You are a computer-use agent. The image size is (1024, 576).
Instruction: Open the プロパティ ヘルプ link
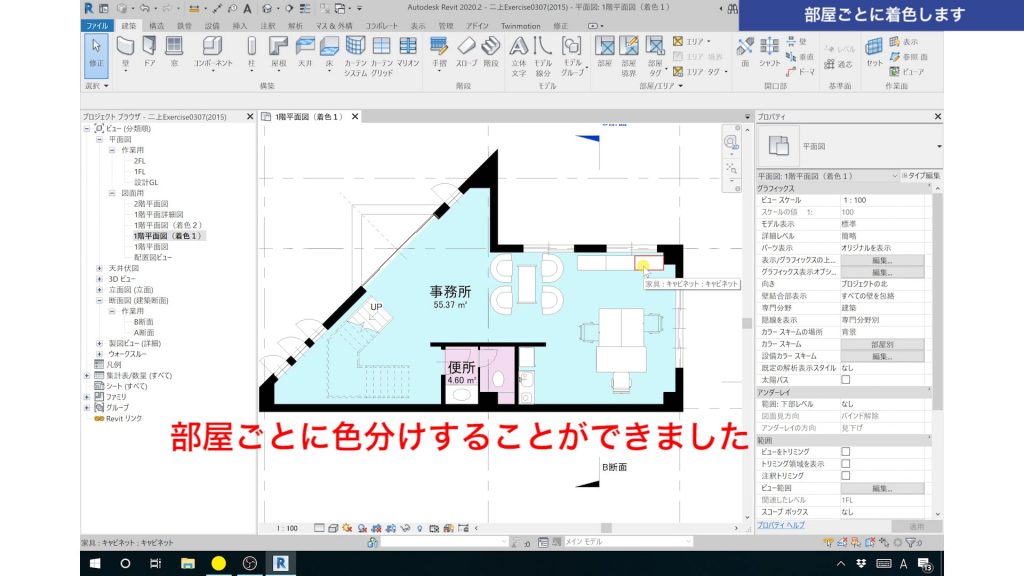point(778,526)
